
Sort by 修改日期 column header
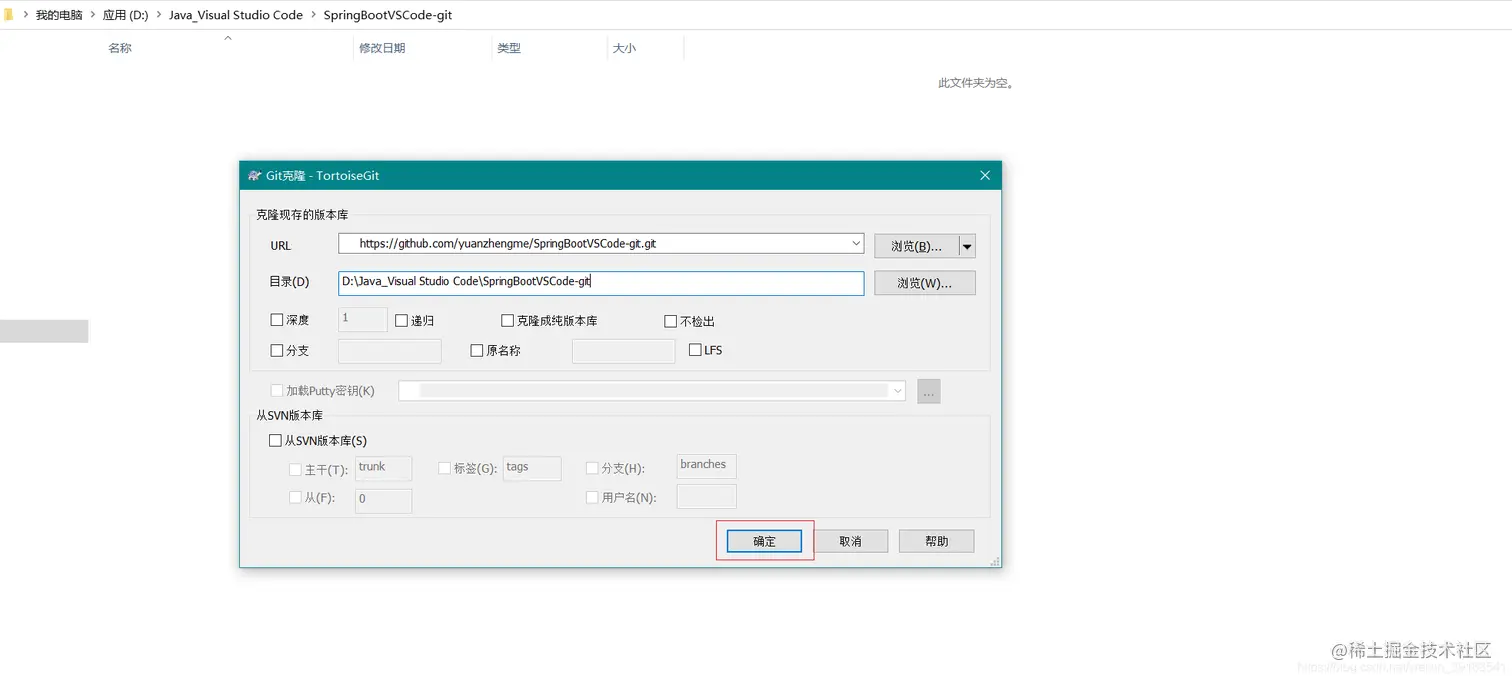point(382,48)
